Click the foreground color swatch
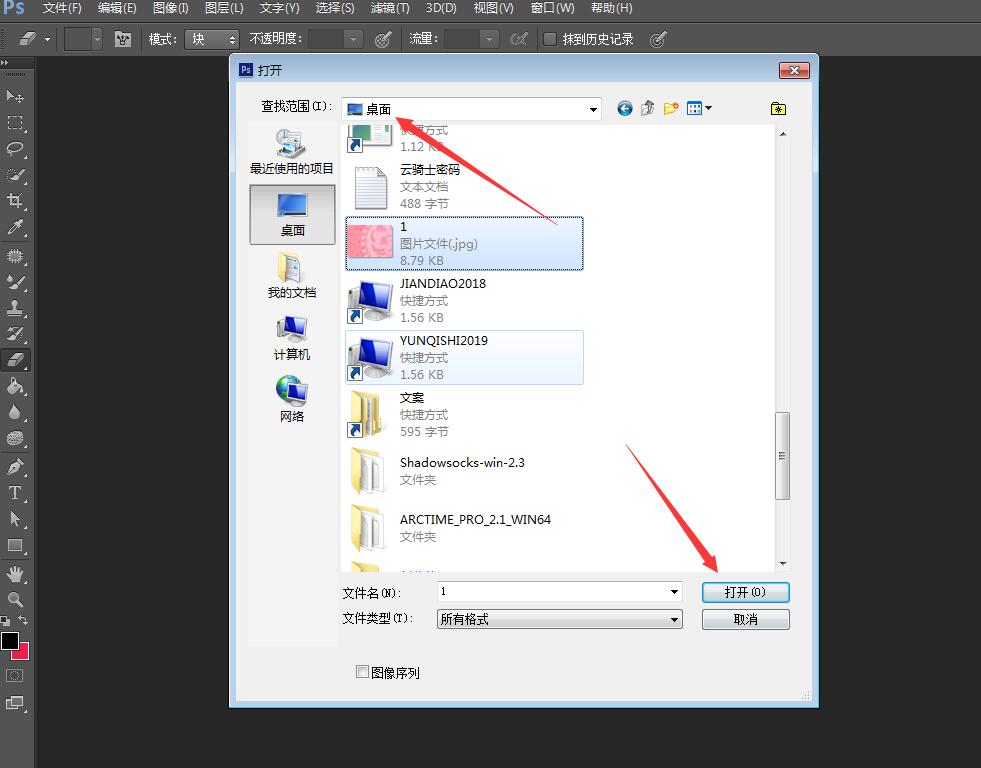 tap(9, 640)
